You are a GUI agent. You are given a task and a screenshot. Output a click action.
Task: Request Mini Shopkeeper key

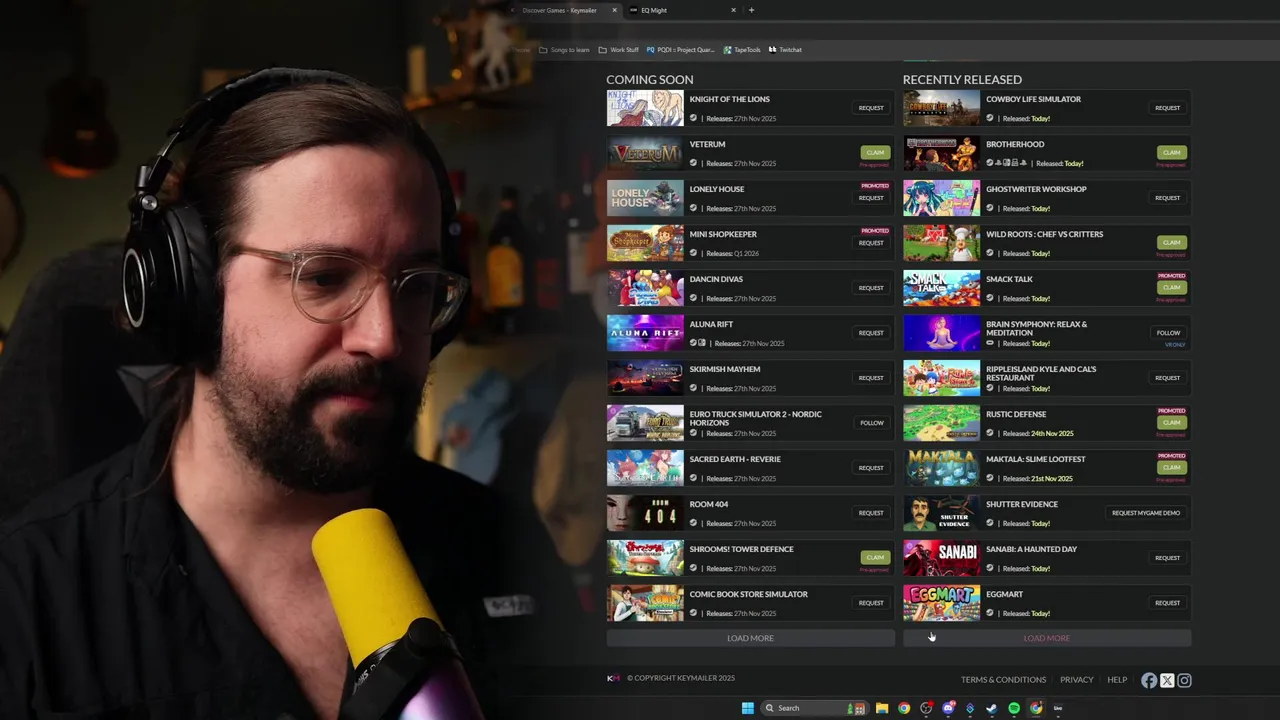[871, 243]
